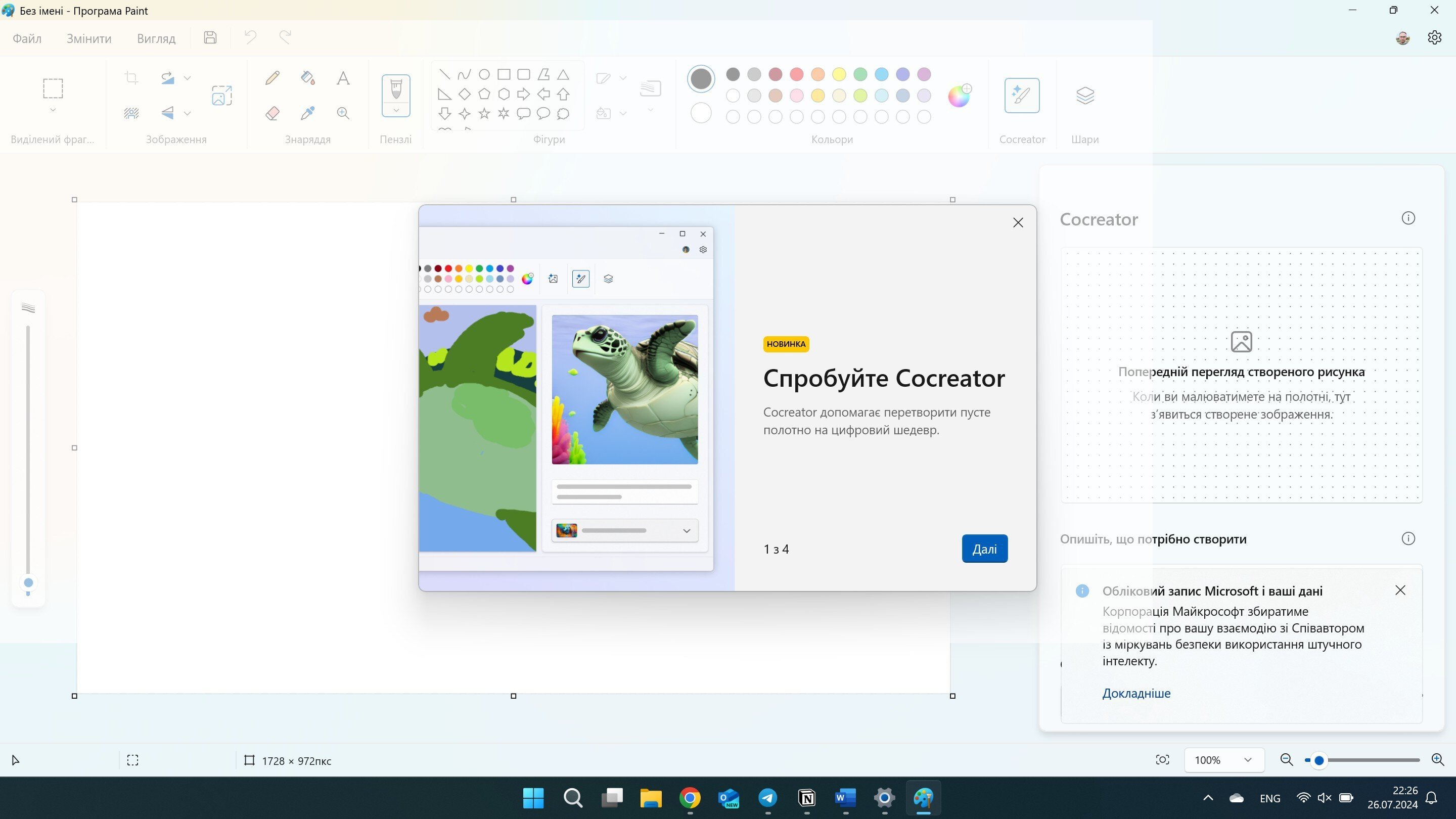Viewport: 1456px width, 819px height.
Task: Choose the five-point star shape
Action: 484,114
